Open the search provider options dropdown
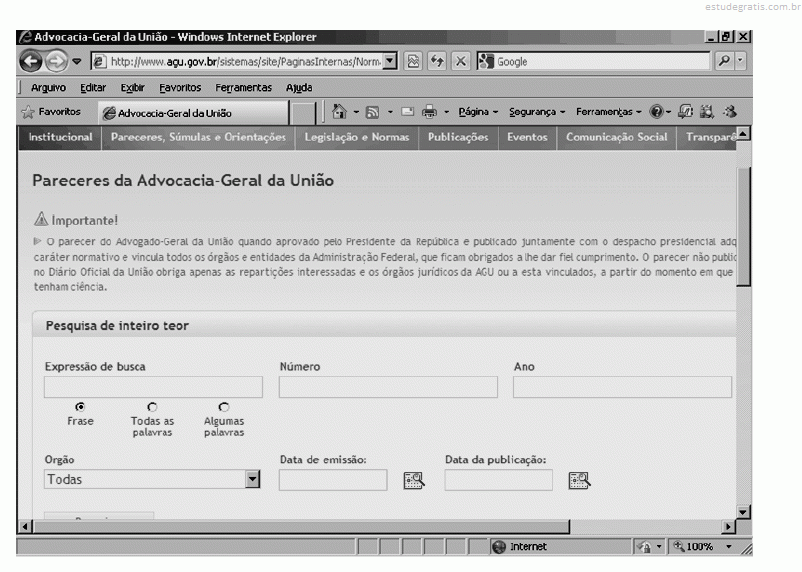The width and height of the screenshot is (802, 572). click(x=740, y=61)
